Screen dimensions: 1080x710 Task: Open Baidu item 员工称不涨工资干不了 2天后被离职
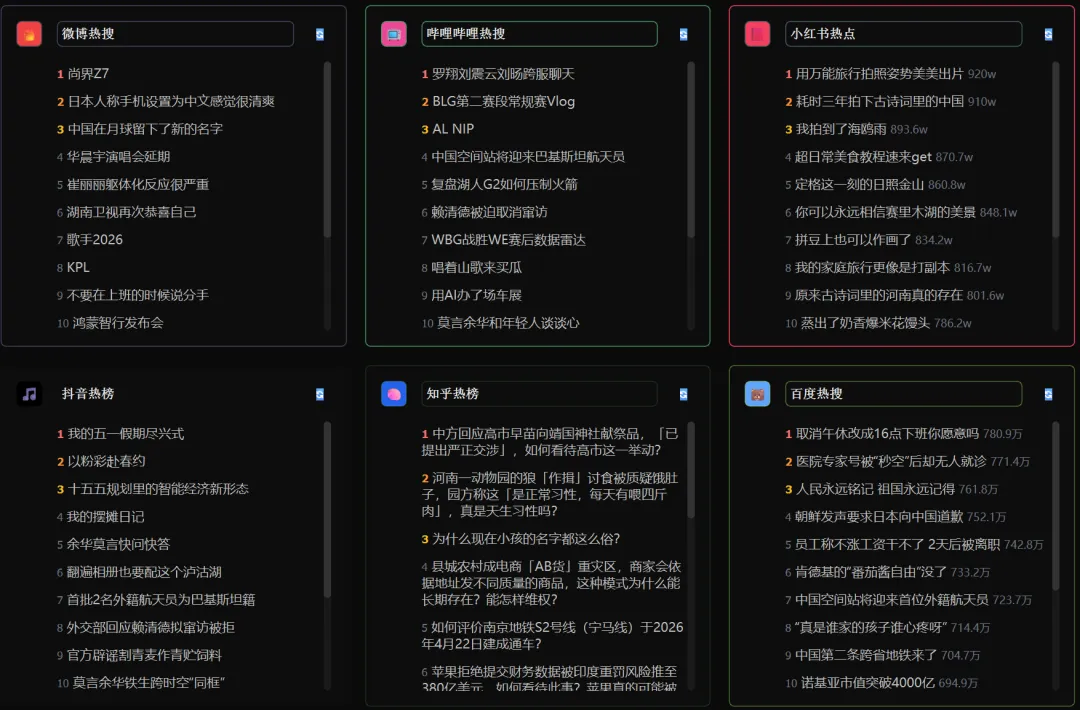pyautogui.click(x=897, y=544)
